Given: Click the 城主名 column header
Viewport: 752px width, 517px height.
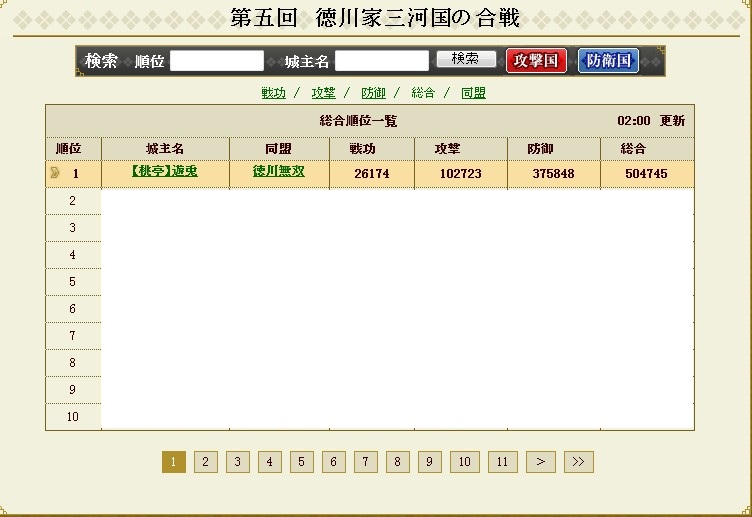Looking at the screenshot, I should (165, 149).
